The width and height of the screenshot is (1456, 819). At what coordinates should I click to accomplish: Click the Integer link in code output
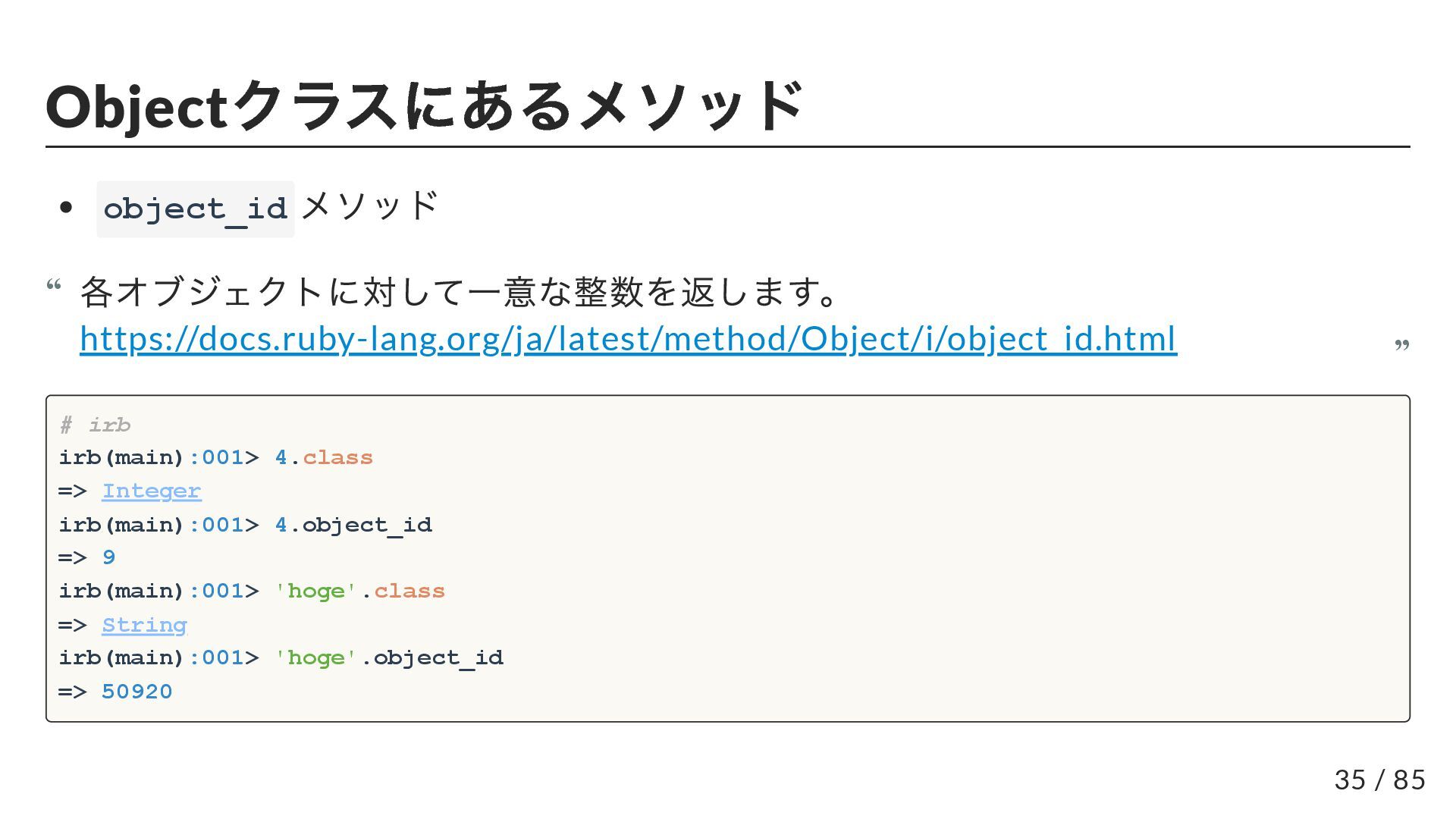151,491
